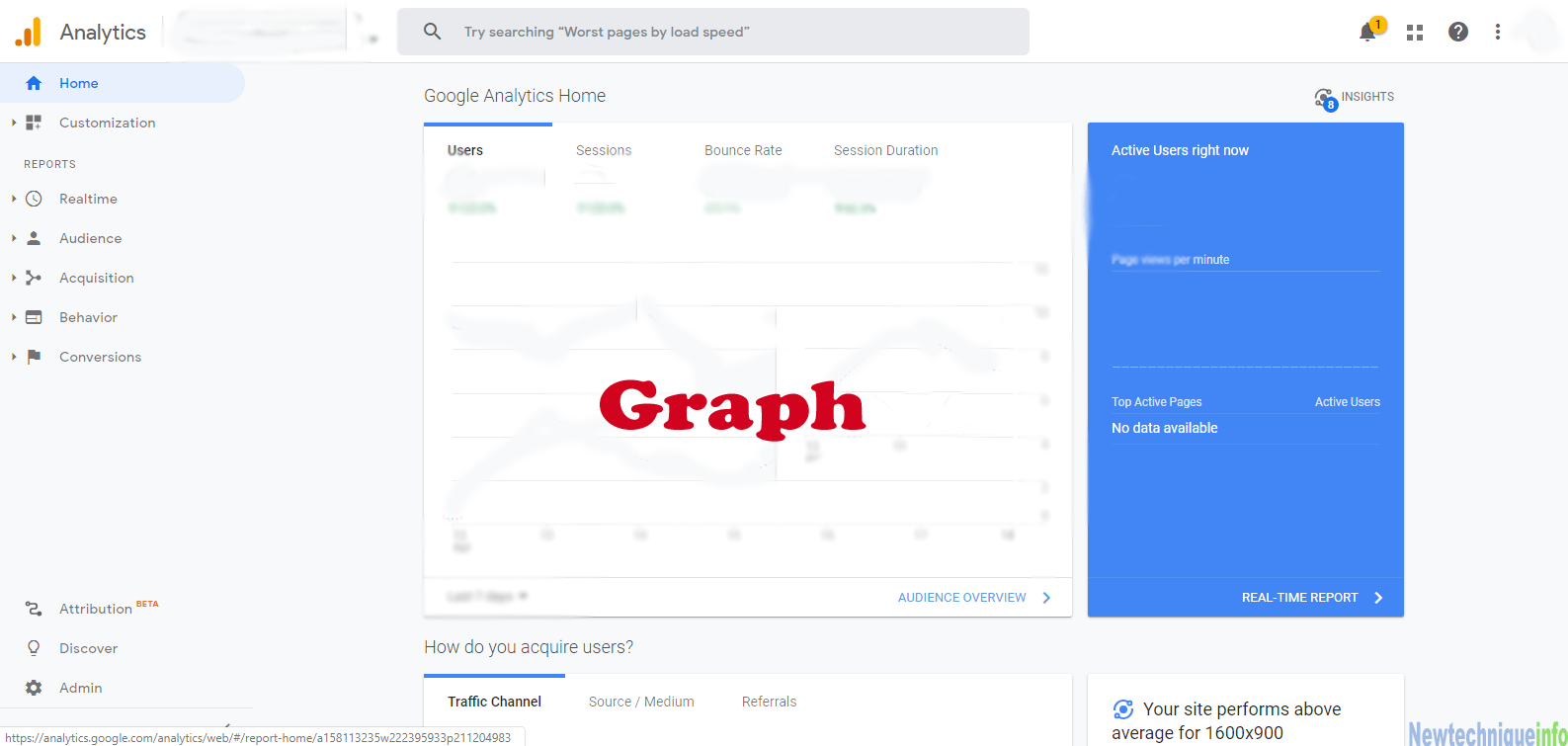The image size is (1568, 746).
Task: Switch to the Referrals tab
Action: [x=769, y=702]
